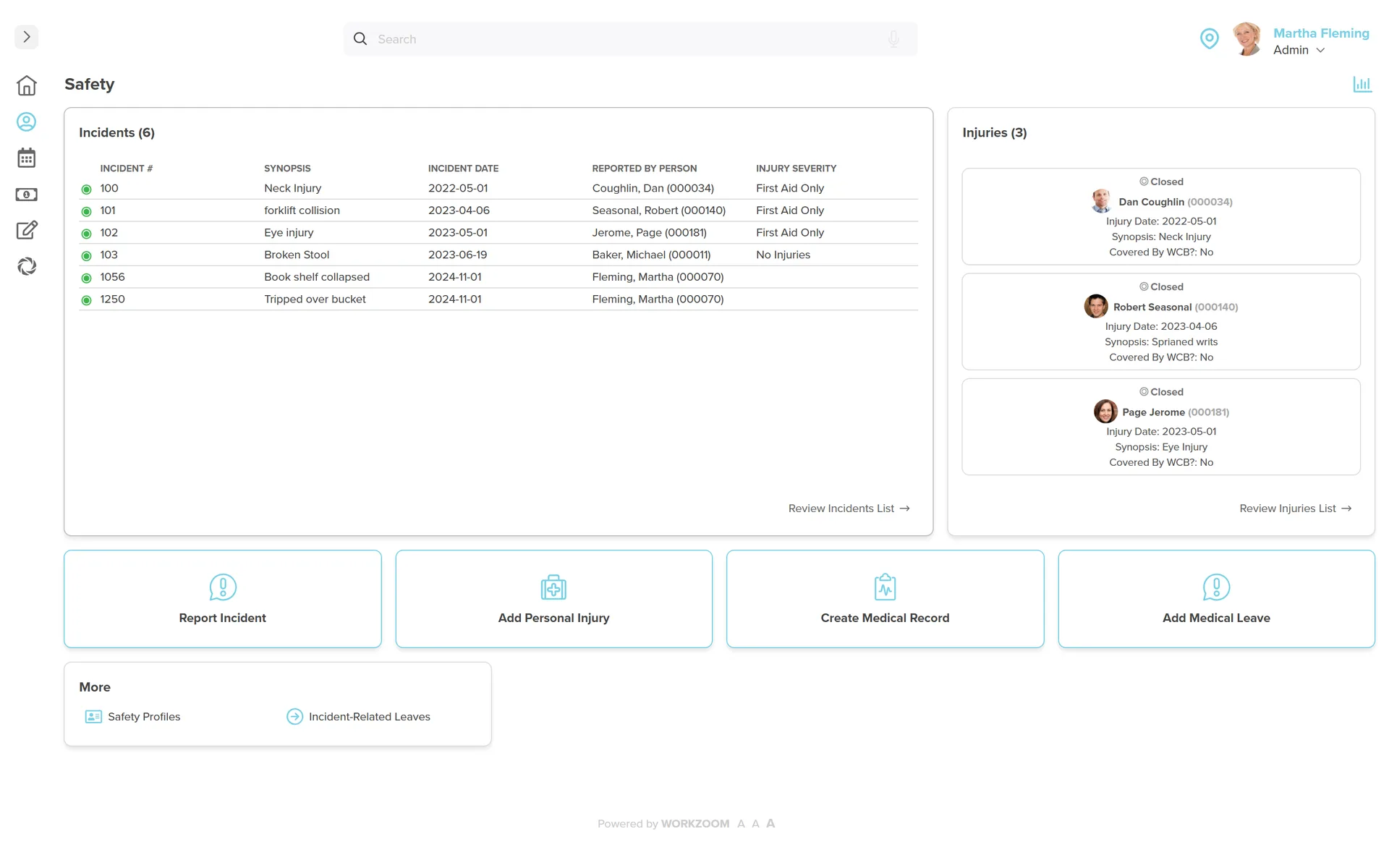Click green status dot for incident 1056

tap(87, 278)
